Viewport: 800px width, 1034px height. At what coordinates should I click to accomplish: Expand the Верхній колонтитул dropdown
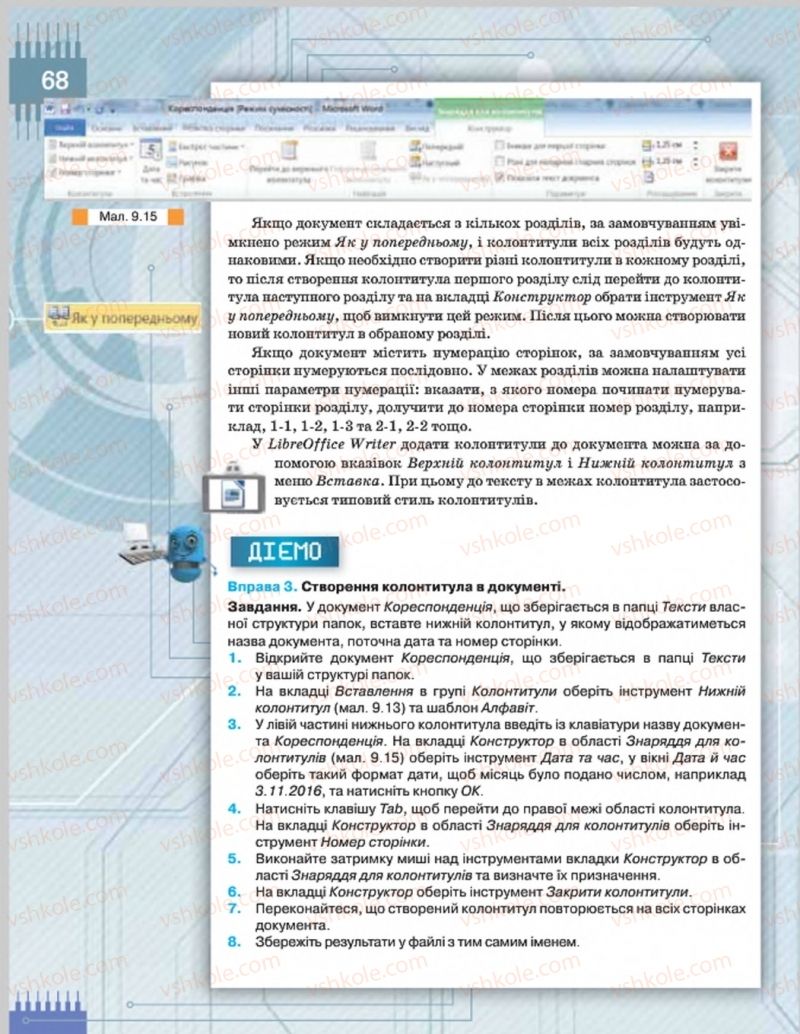point(91,144)
